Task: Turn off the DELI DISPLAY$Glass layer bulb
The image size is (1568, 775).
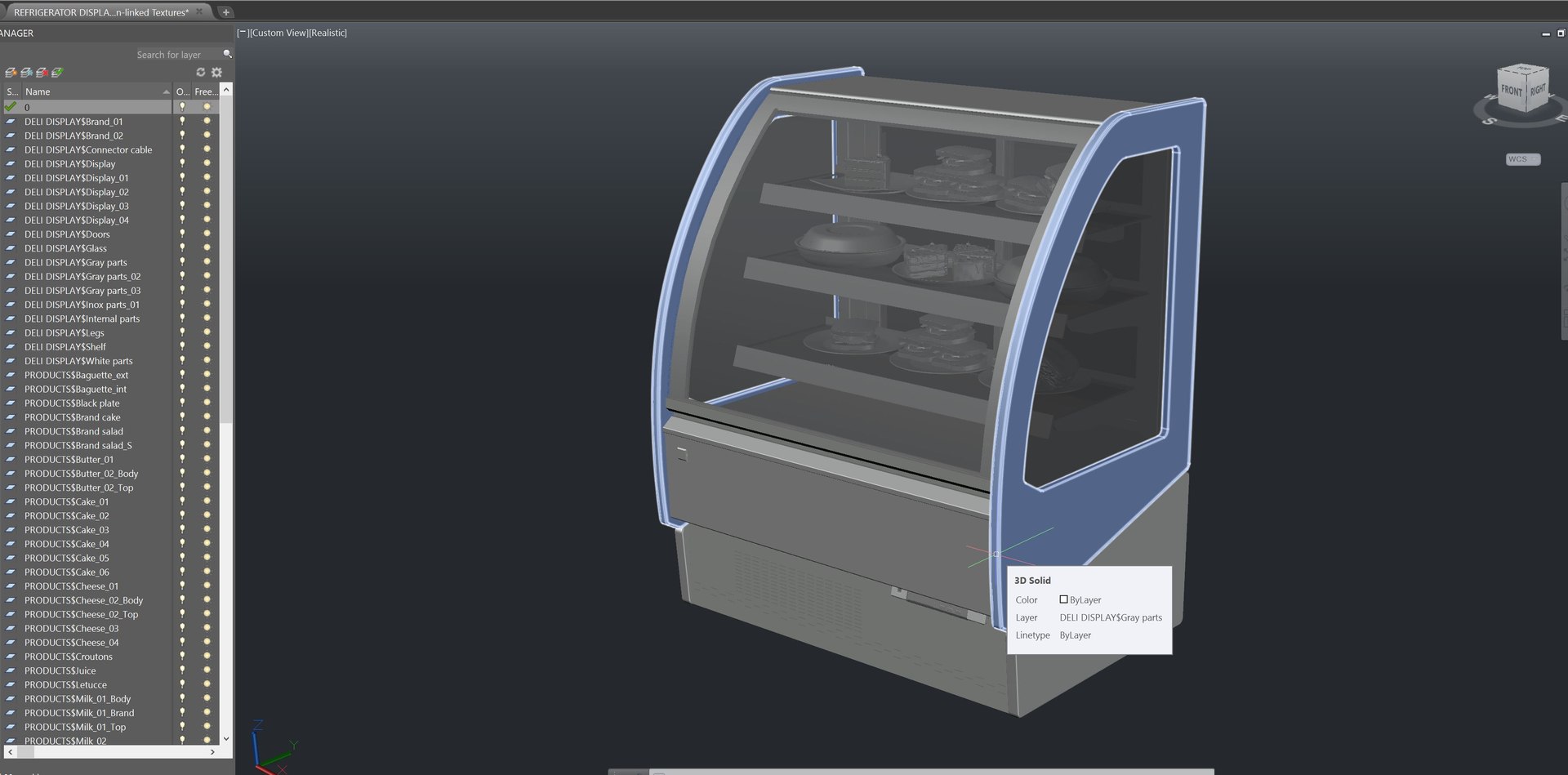Action: coord(182,248)
